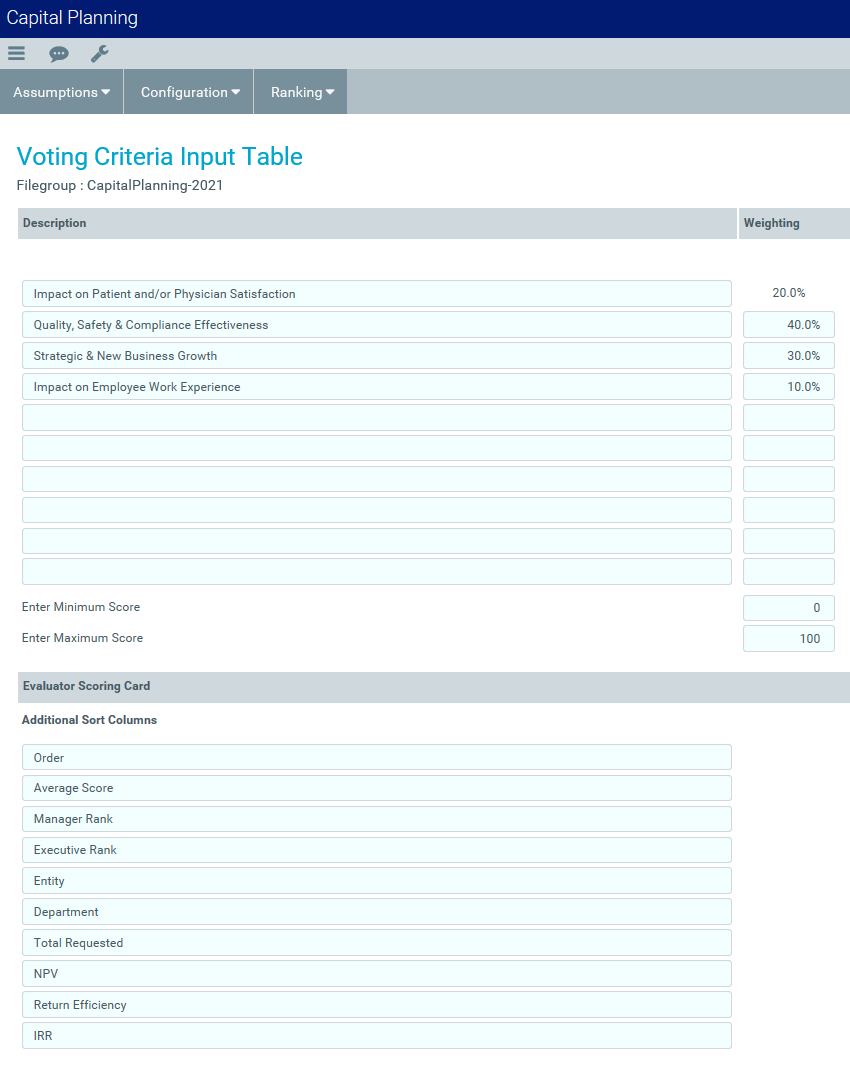Edit the Impact on Employee Work Experience field
850x1065 pixels.
click(x=376, y=387)
